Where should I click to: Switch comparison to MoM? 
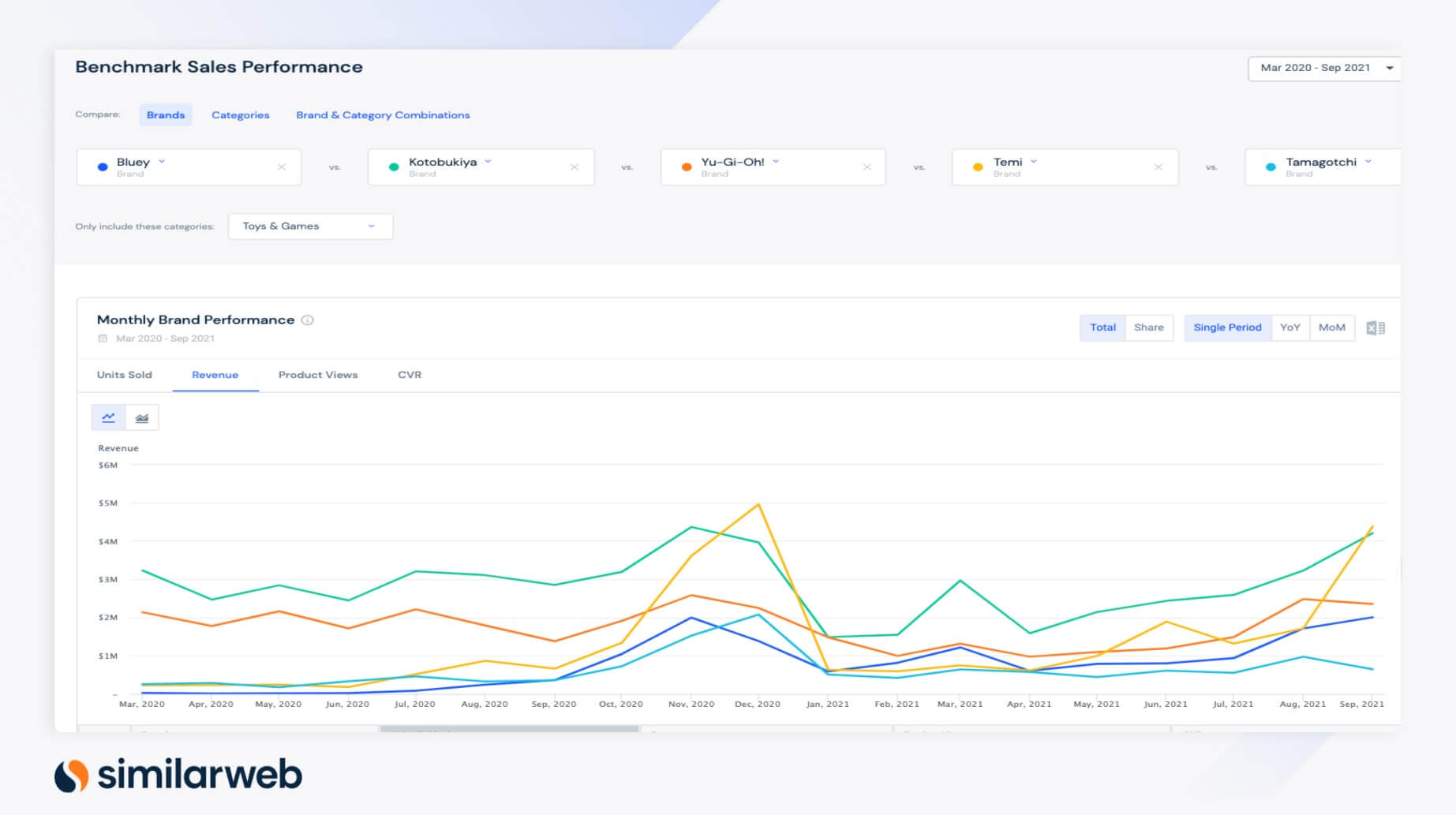tap(1331, 327)
